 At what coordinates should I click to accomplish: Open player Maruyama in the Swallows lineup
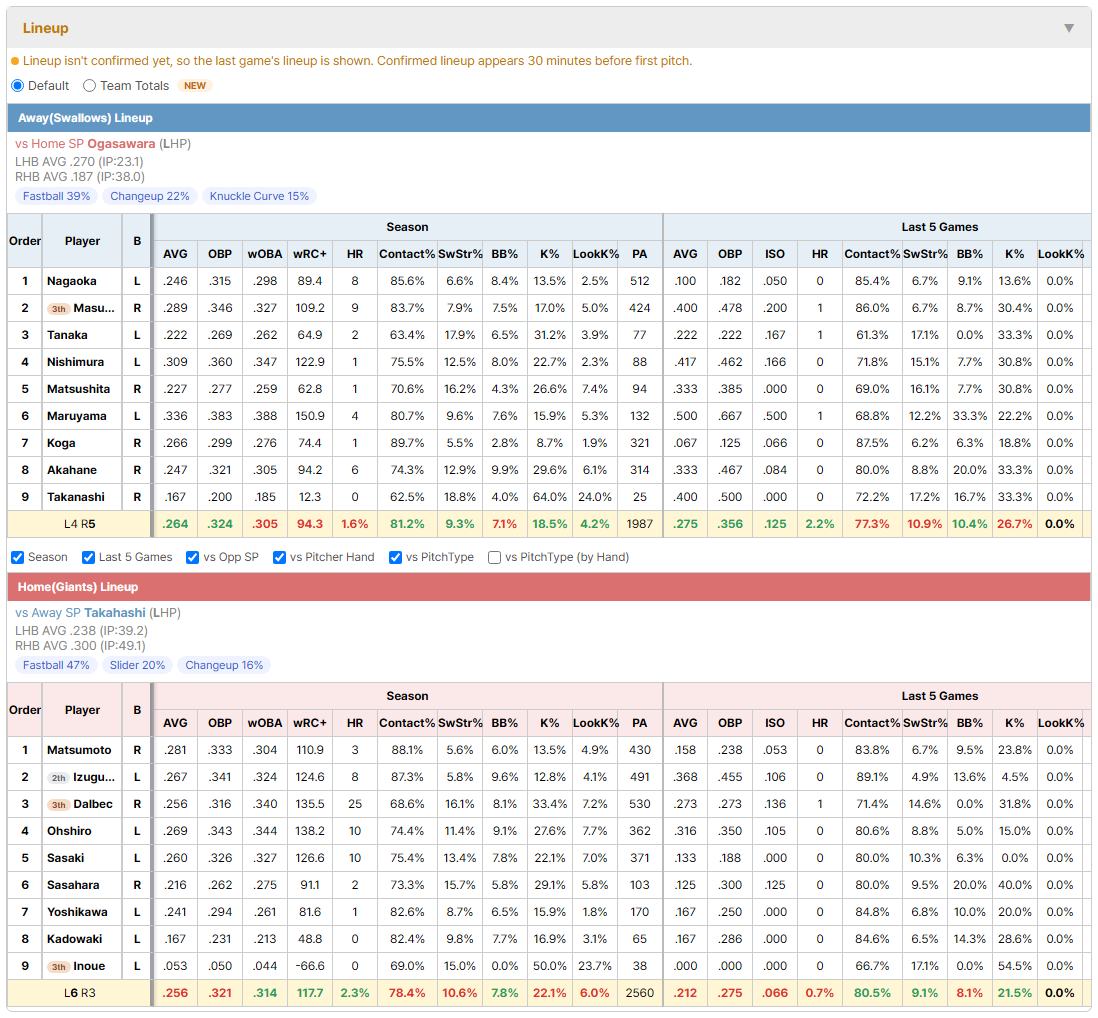tap(76, 416)
